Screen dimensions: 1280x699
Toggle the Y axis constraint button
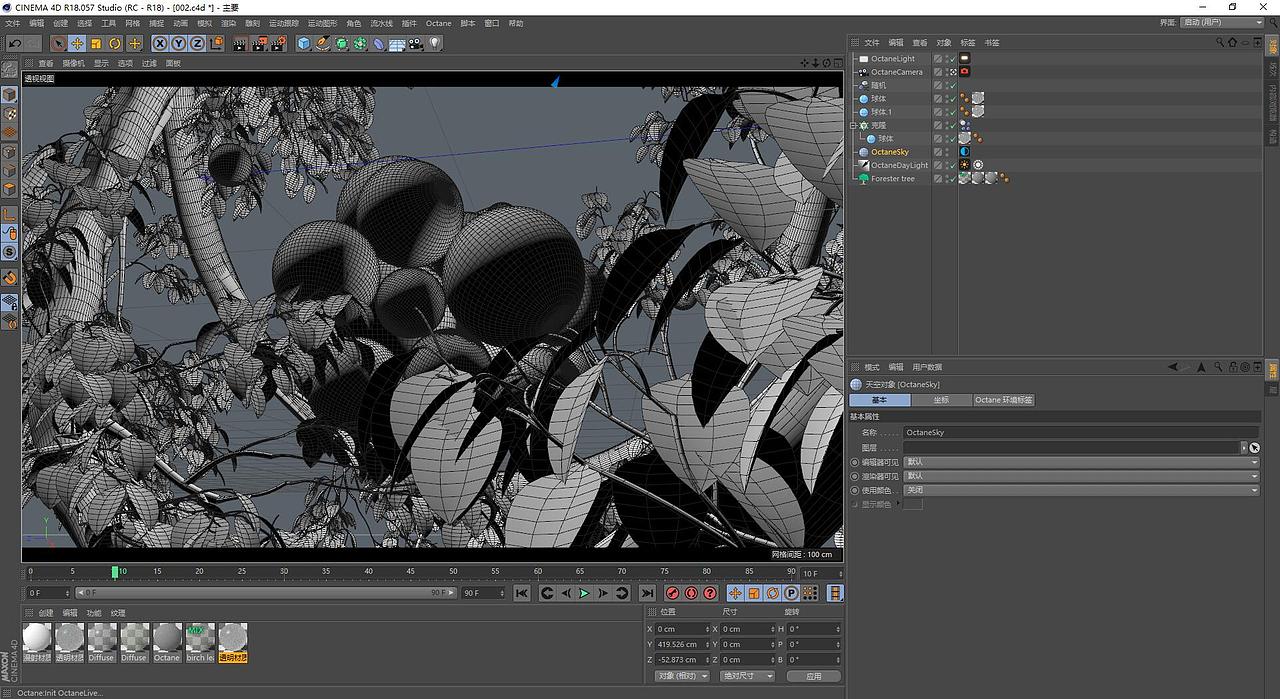(x=178, y=43)
